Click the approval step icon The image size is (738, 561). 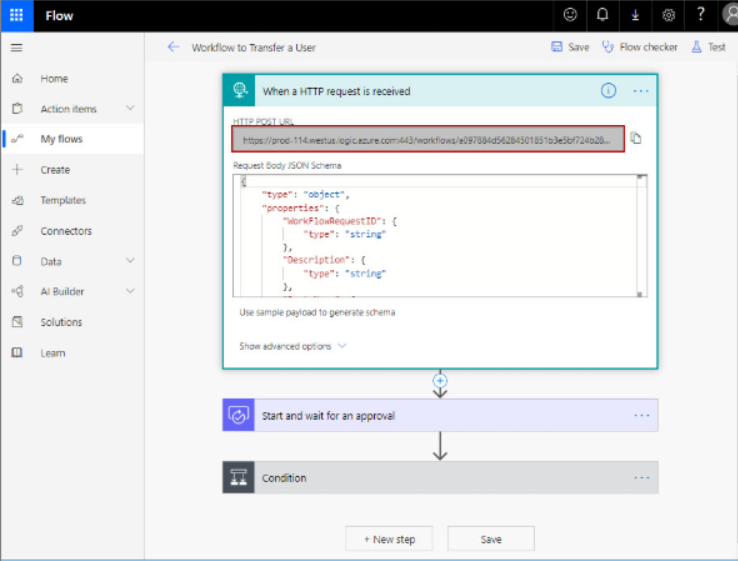coord(239,415)
